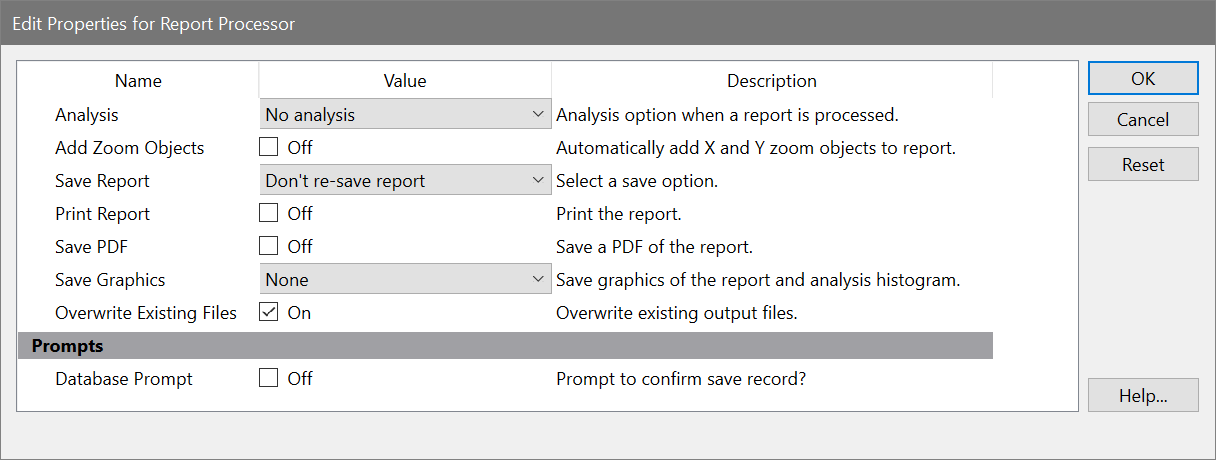Select the Analysis row label
Screen dimensions: 1216x460
coord(87,115)
